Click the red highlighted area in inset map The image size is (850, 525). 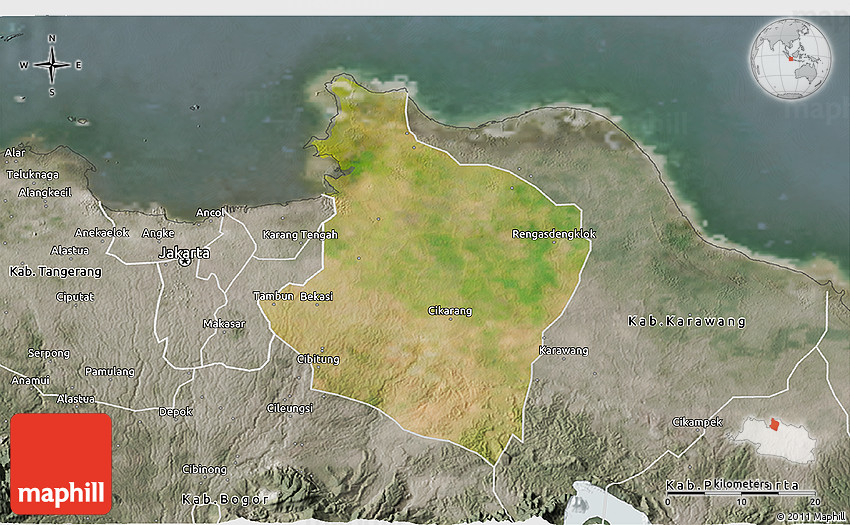pyautogui.click(x=773, y=424)
